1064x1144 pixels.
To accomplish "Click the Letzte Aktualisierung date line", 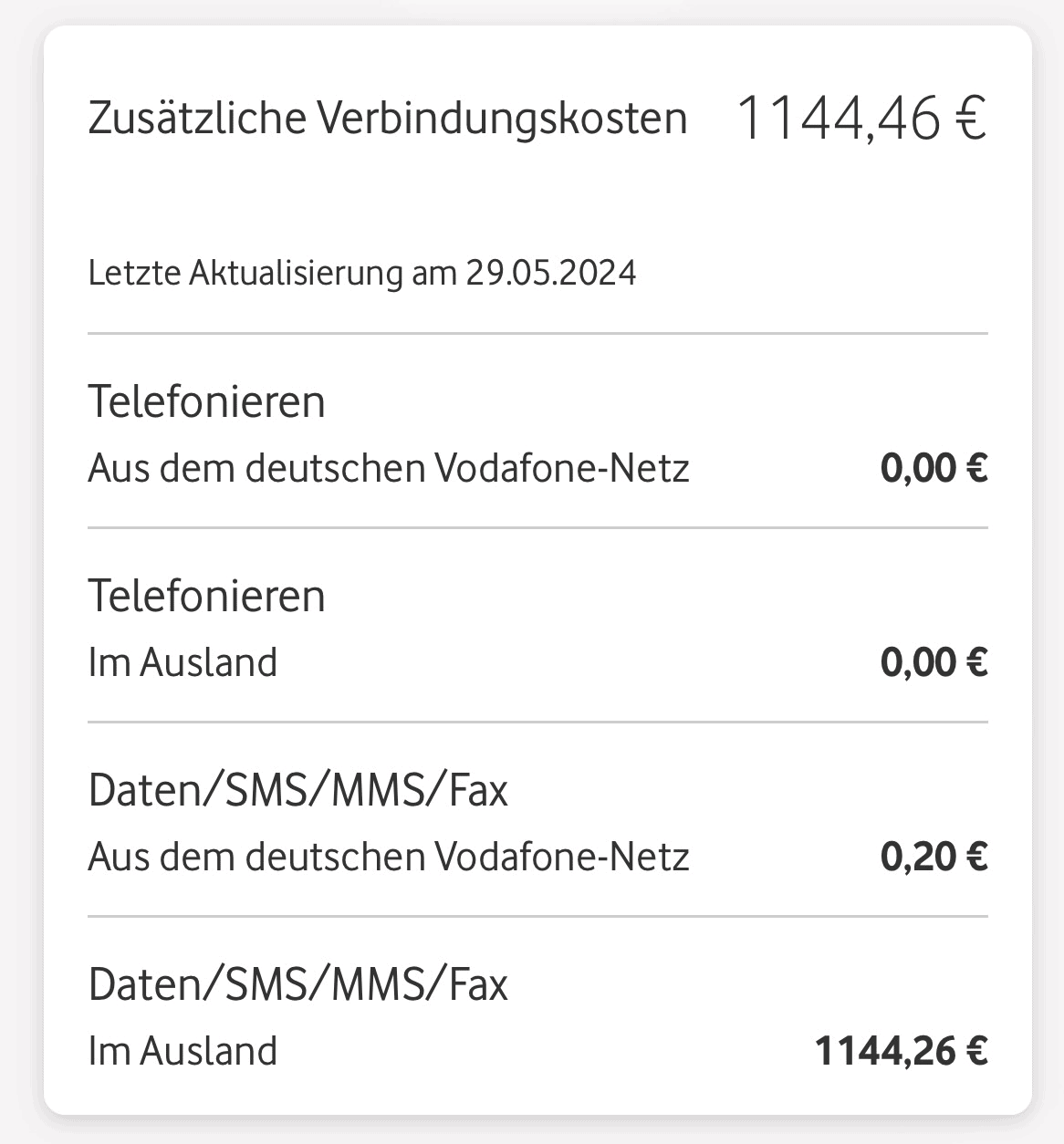I will click(361, 273).
